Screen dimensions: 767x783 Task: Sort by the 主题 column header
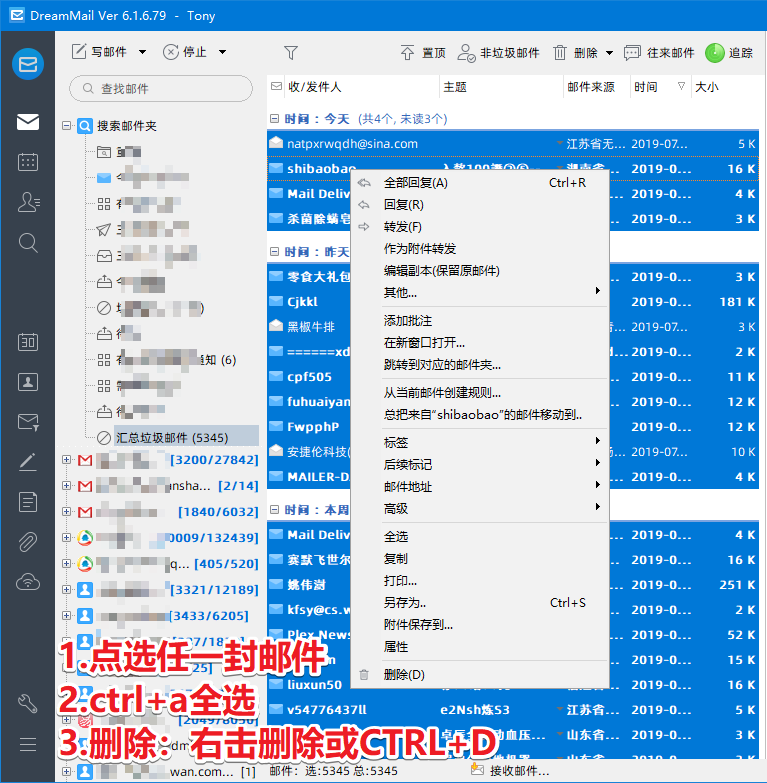(501, 87)
